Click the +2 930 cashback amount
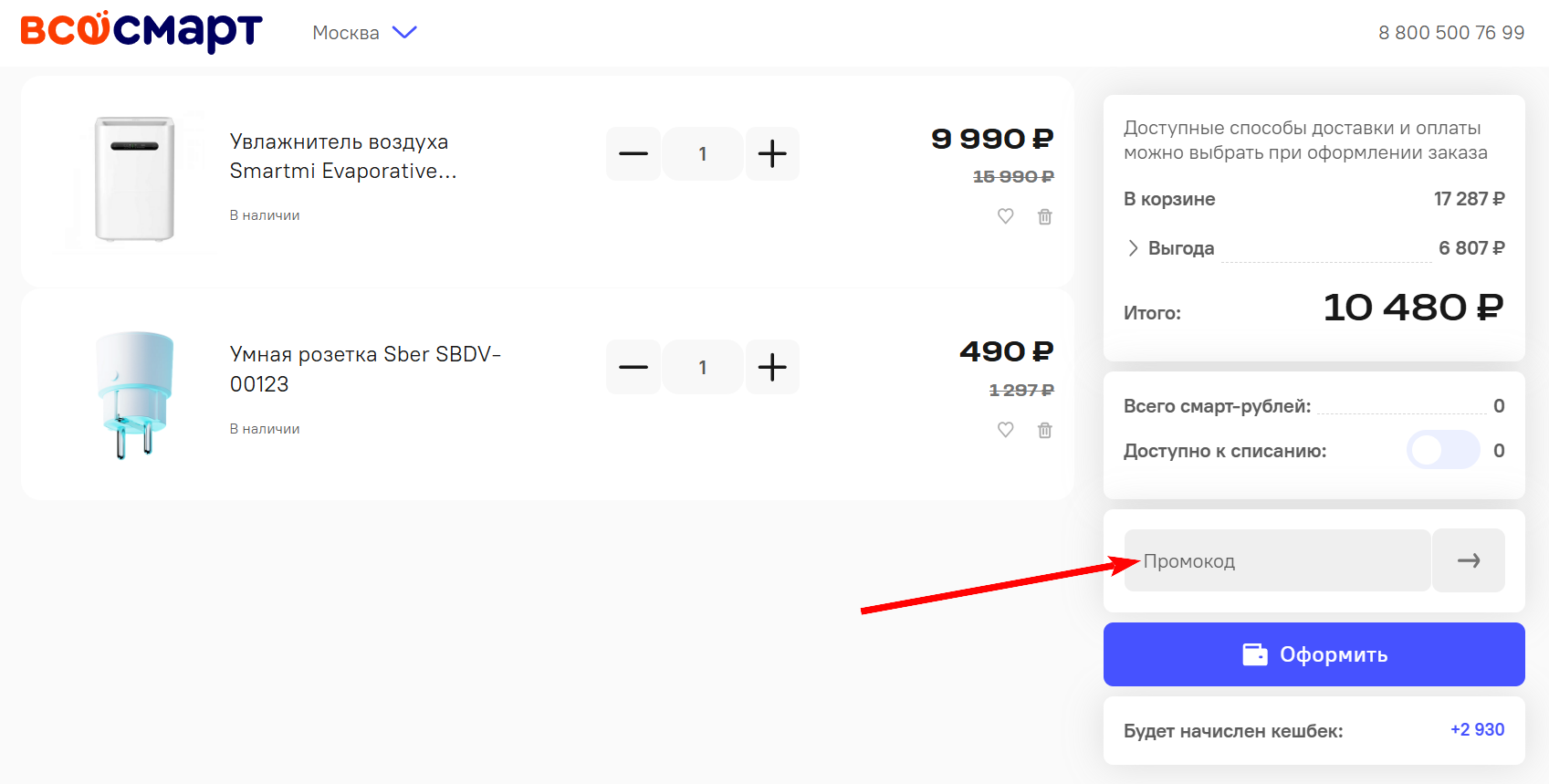This screenshot has height=784, width=1549. pyautogui.click(x=1476, y=729)
